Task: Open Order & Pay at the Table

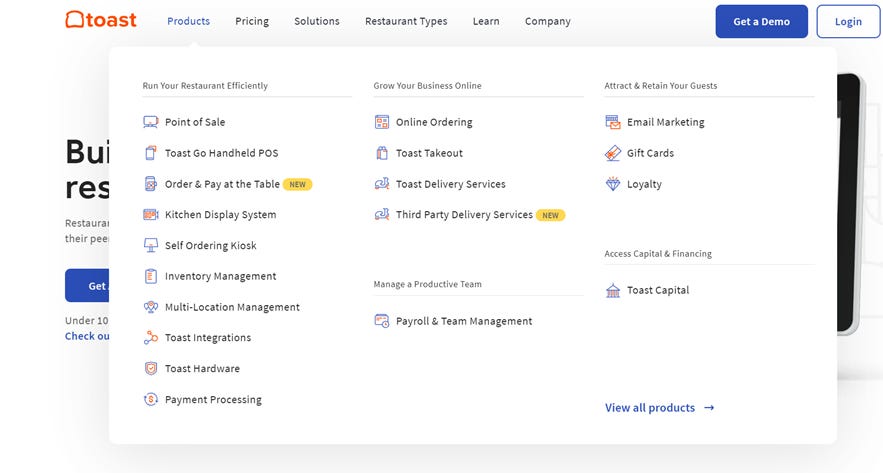Action: coord(222,184)
